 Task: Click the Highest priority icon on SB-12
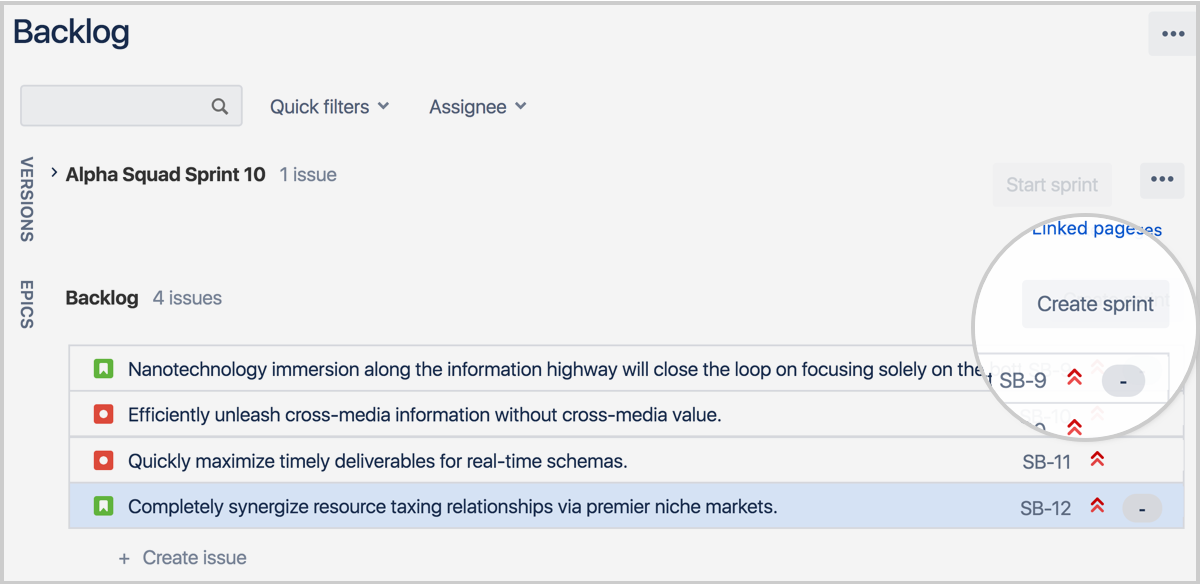(x=1096, y=507)
